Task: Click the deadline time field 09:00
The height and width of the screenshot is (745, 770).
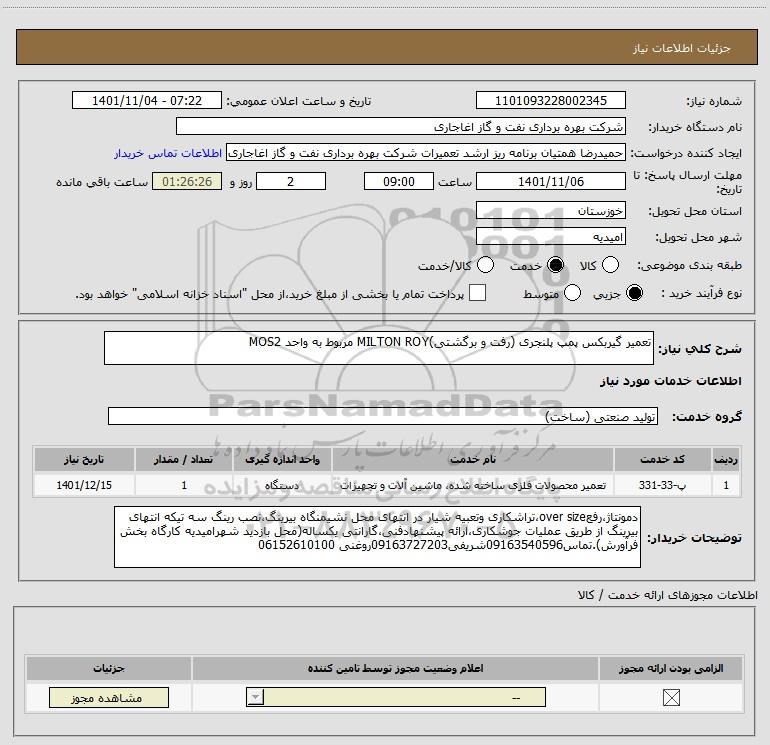Action: [399, 181]
